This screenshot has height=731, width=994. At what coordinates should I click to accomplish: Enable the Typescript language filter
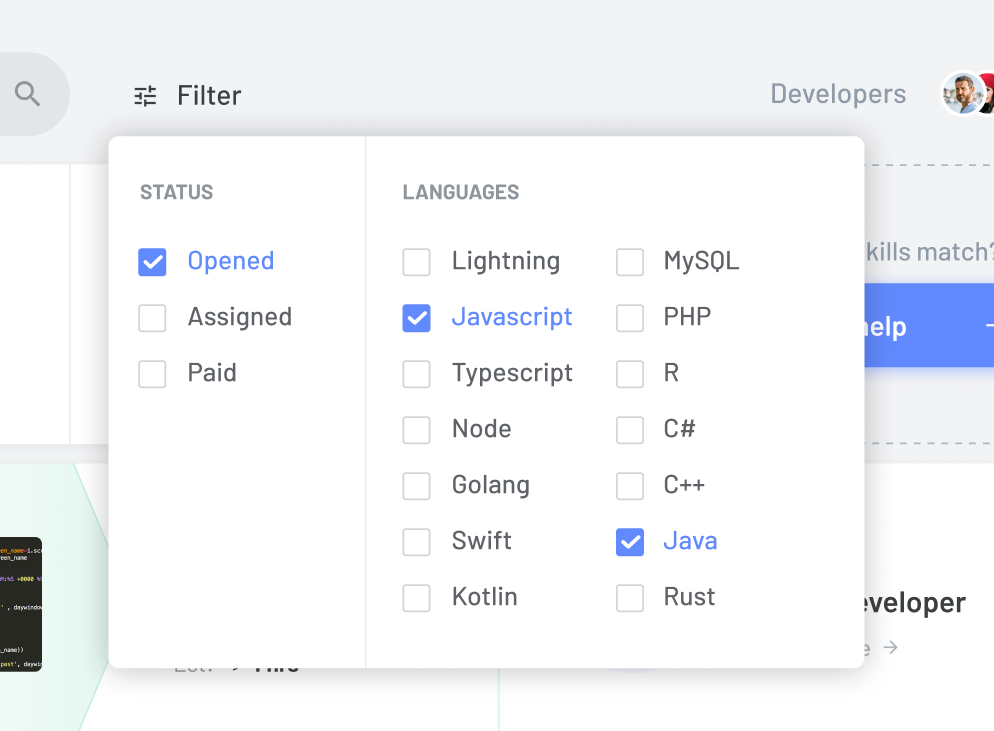pyautogui.click(x=417, y=374)
